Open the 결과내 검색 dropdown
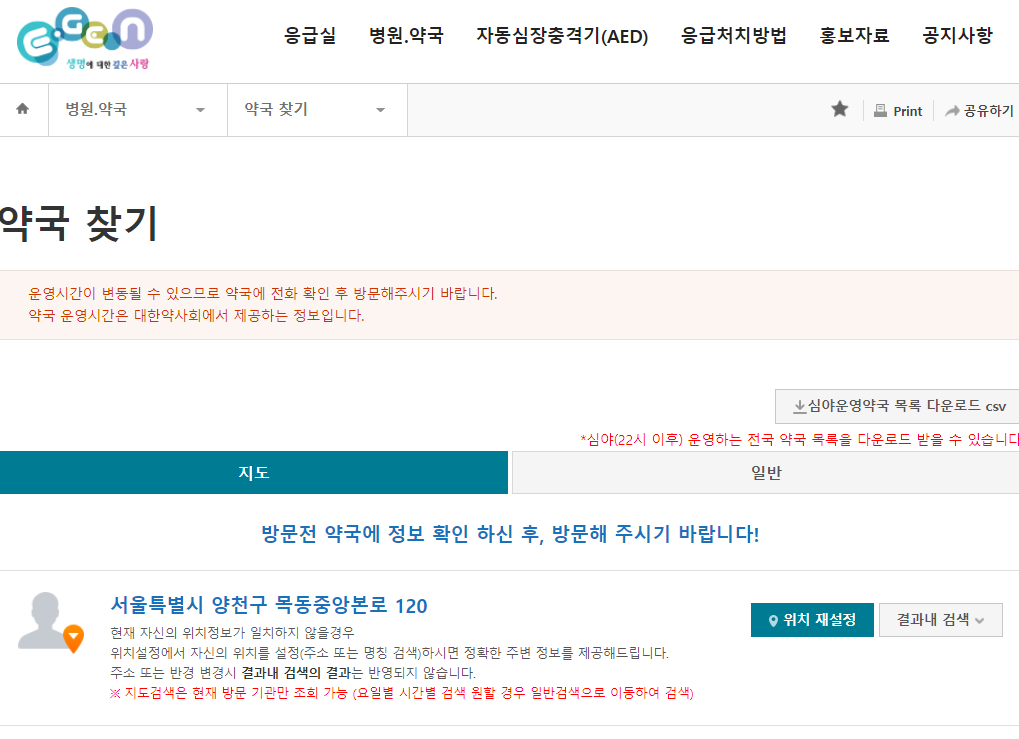This screenshot has width=1019, height=739. [x=938, y=620]
